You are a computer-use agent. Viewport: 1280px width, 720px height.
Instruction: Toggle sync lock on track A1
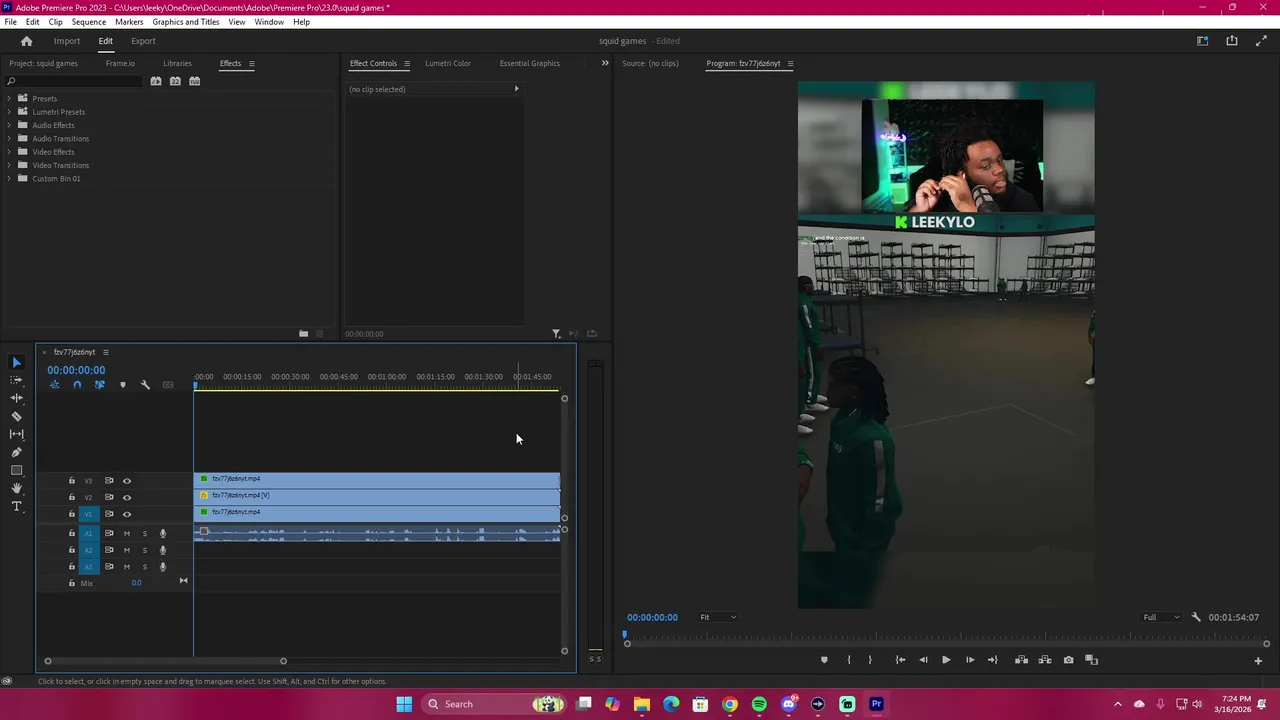click(109, 533)
